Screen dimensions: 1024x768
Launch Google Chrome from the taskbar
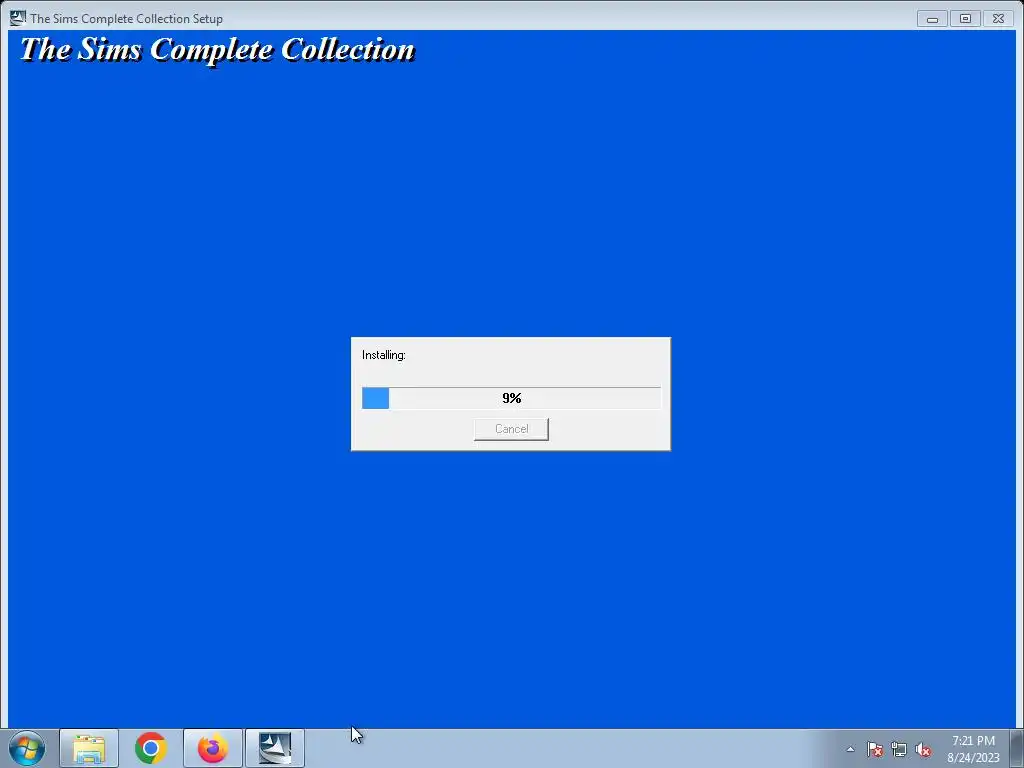(x=151, y=748)
